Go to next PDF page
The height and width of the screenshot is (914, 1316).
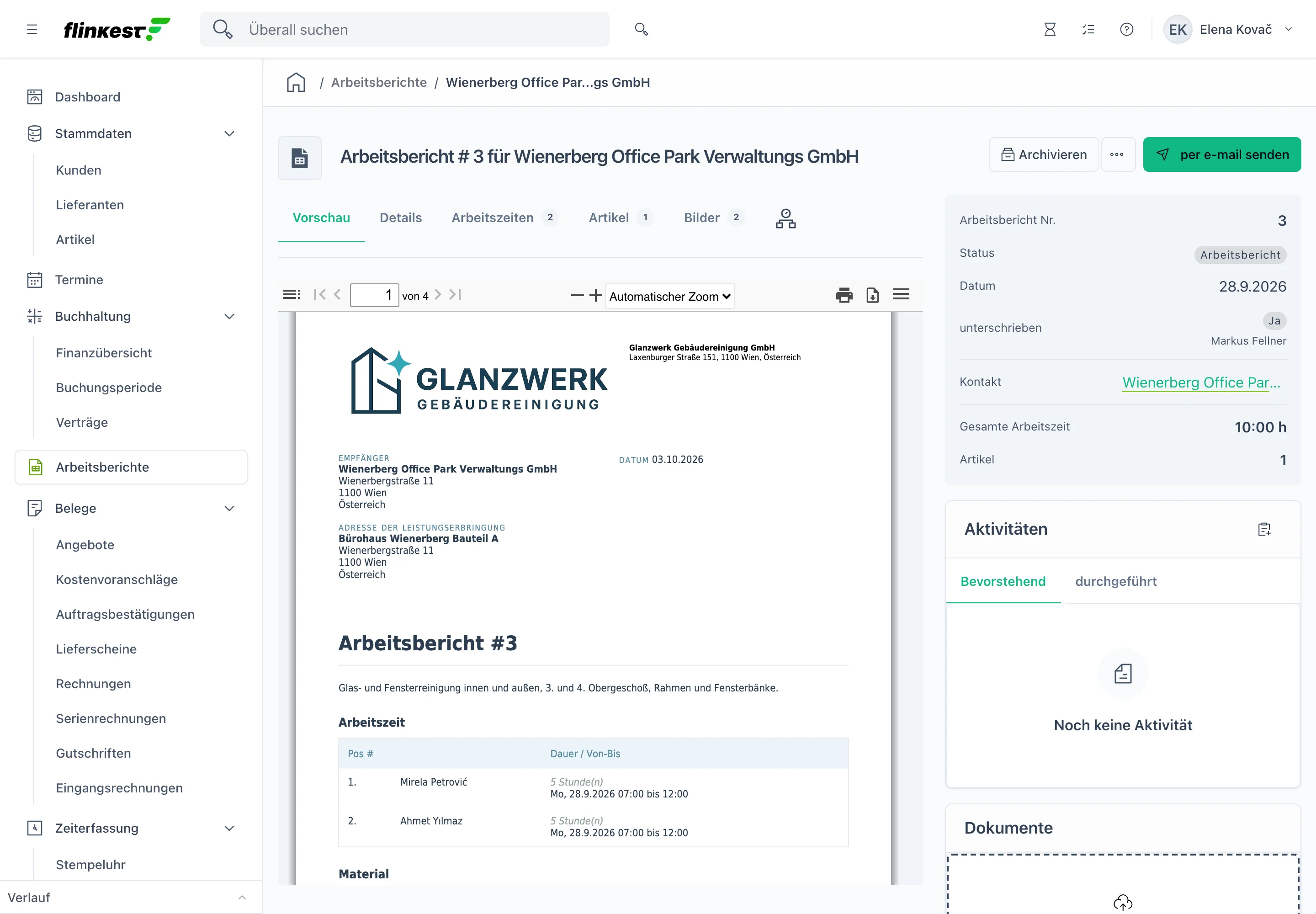tap(438, 294)
